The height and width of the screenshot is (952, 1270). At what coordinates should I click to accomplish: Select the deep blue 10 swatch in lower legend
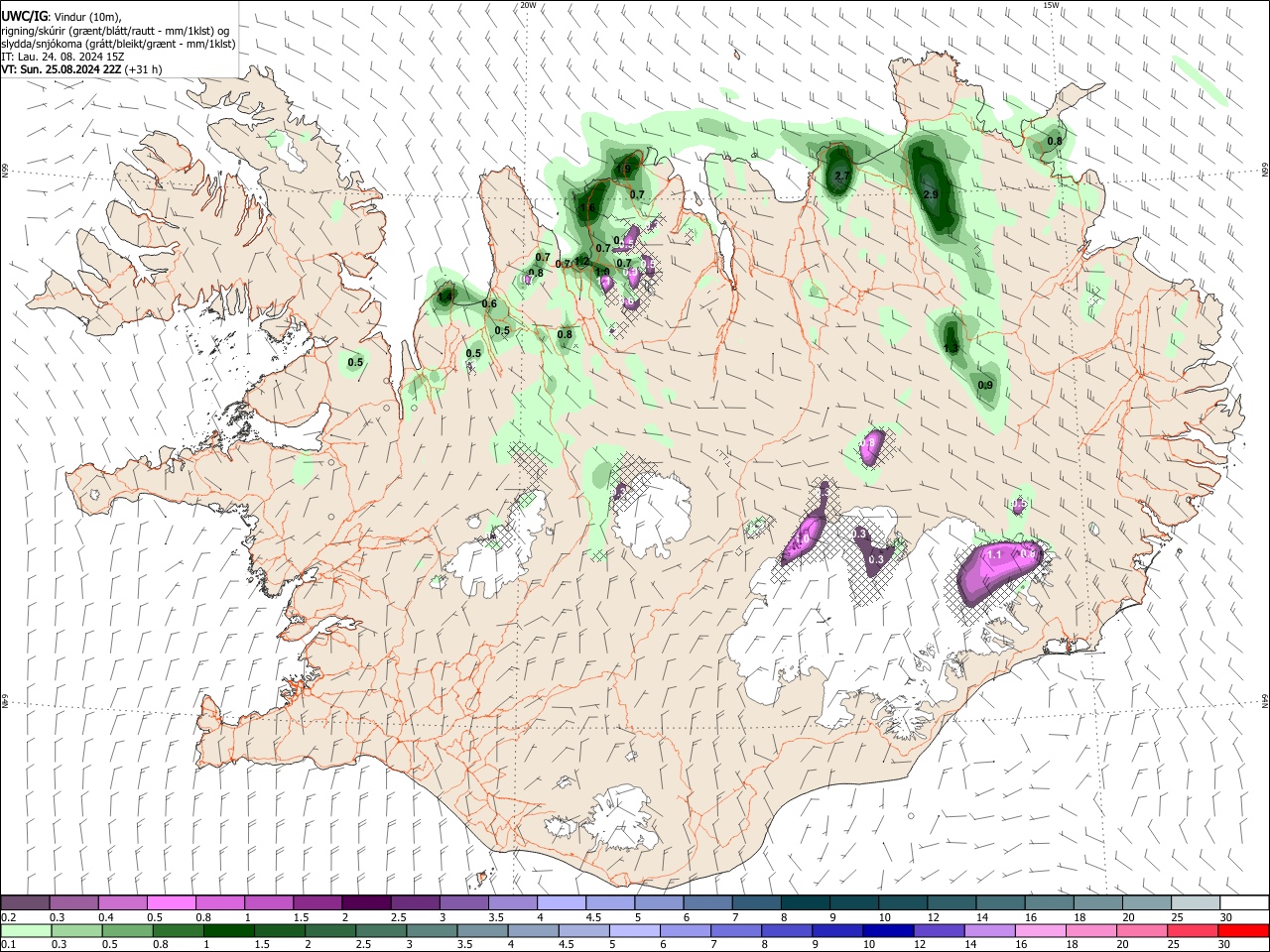(x=889, y=930)
